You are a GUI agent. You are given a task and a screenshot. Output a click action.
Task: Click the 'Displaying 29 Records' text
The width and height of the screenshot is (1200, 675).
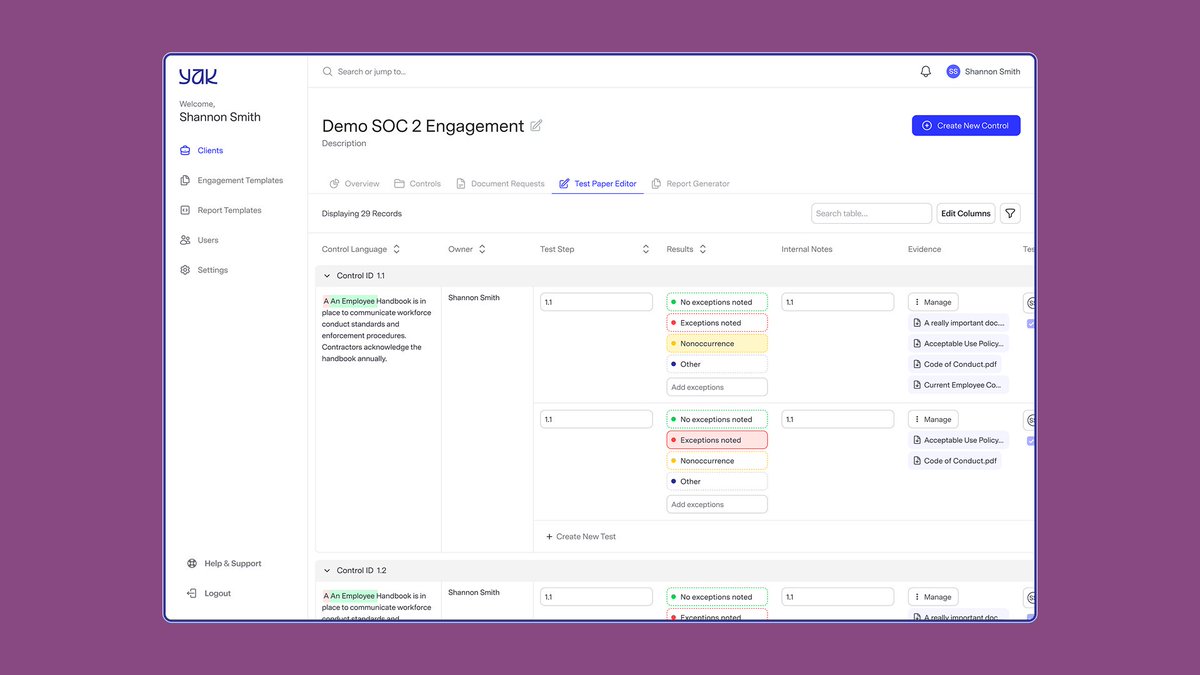(x=362, y=214)
